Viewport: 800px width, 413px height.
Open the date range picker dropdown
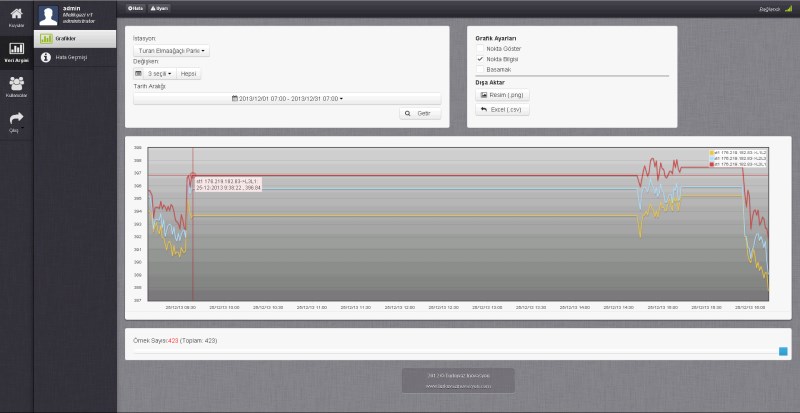click(287, 99)
